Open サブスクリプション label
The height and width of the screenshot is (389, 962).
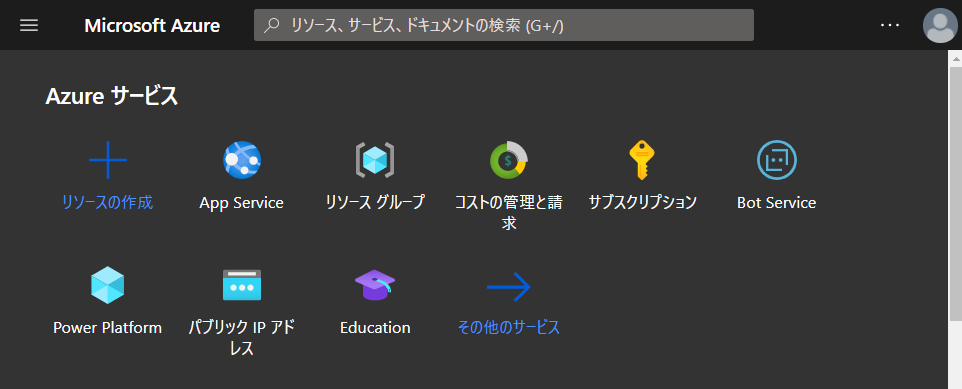[x=642, y=202]
